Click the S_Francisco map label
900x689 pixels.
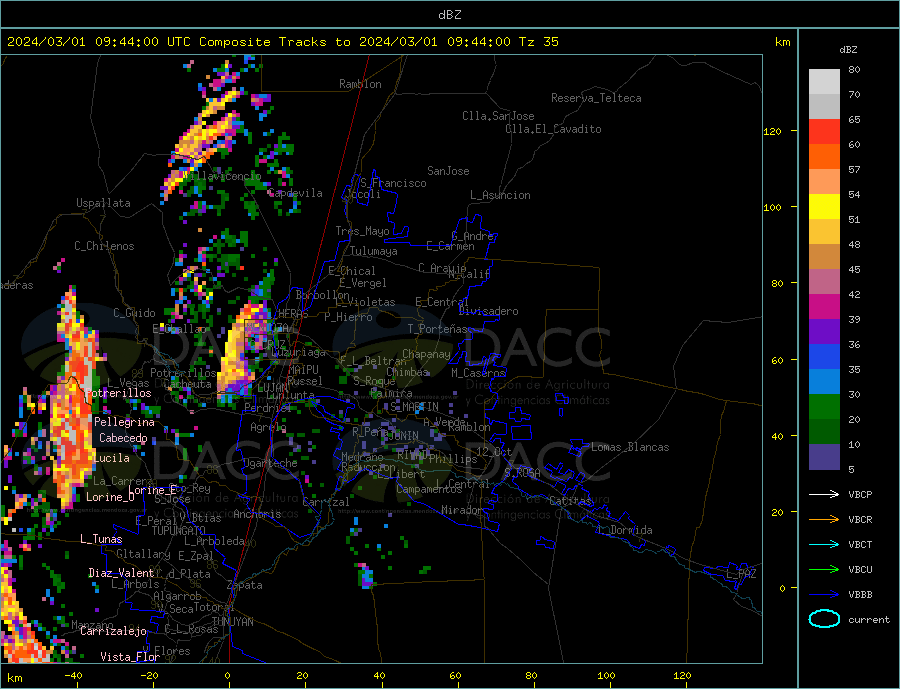click(393, 183)
